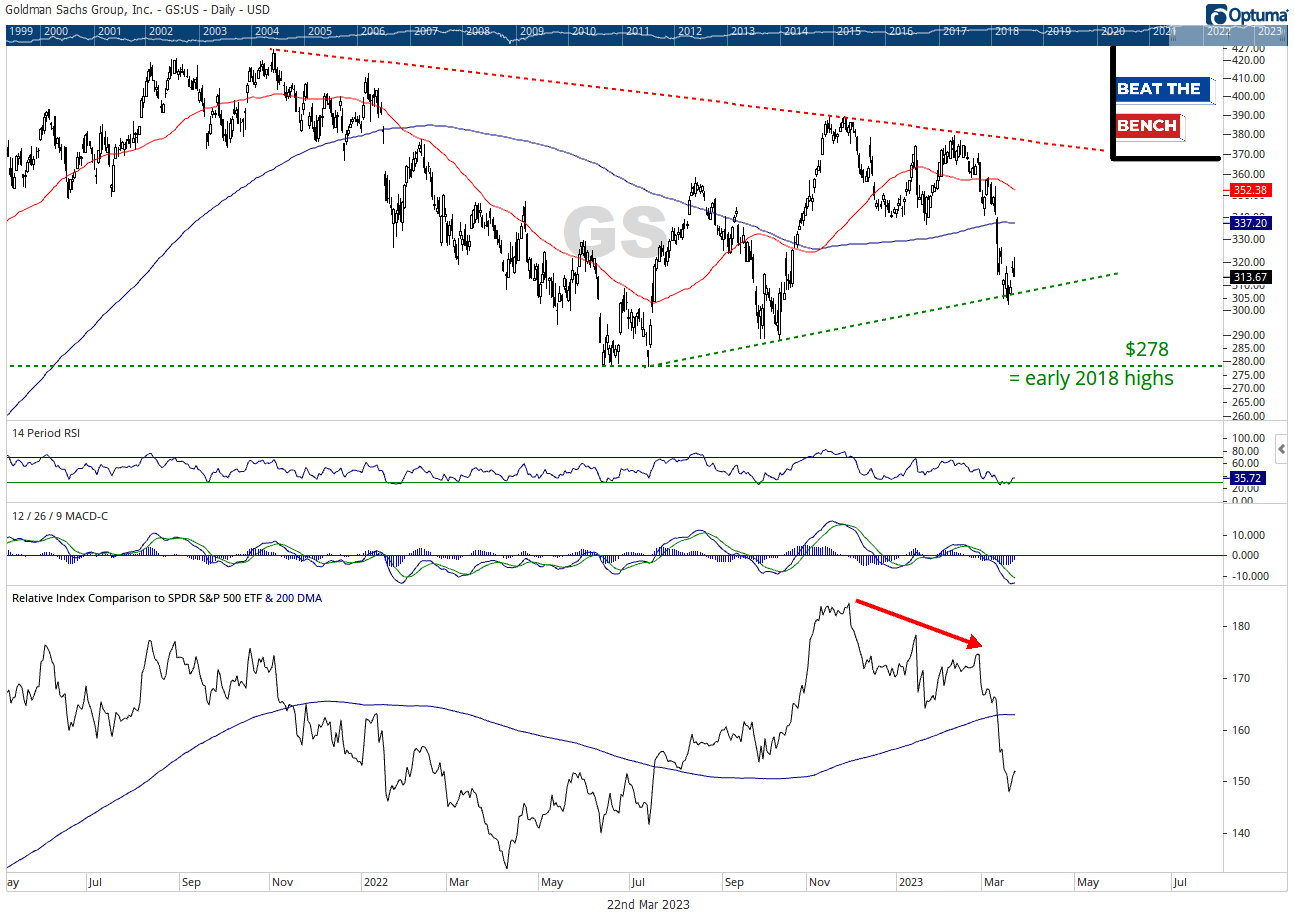This screenshot has width=1294, height=924.
Task: Jump to 2015 on the overview timeline
Action: coord(848,32)
